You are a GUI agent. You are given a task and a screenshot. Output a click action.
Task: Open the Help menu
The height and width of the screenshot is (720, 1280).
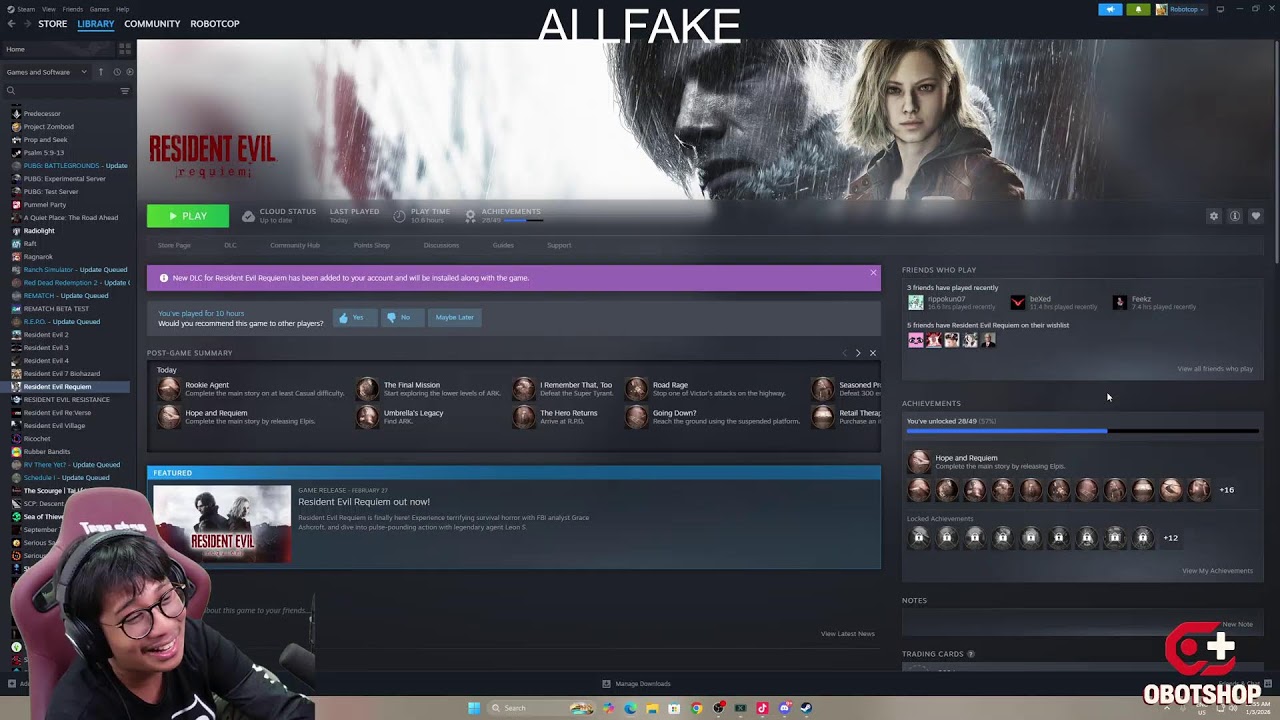pos(122,9)
